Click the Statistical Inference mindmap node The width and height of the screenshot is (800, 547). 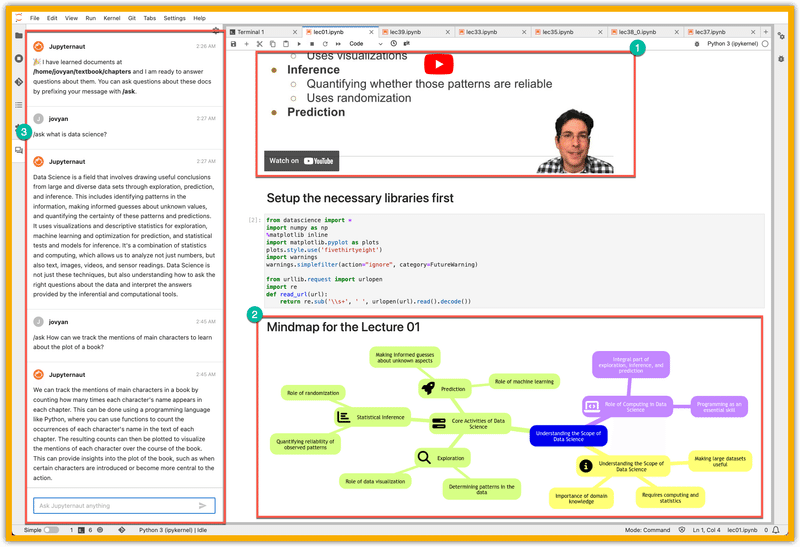[373, 417]
